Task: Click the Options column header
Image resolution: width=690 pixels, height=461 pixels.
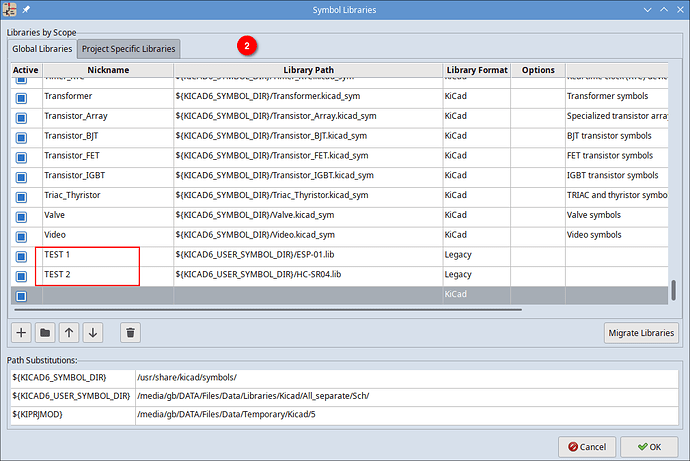Action: 538,70
